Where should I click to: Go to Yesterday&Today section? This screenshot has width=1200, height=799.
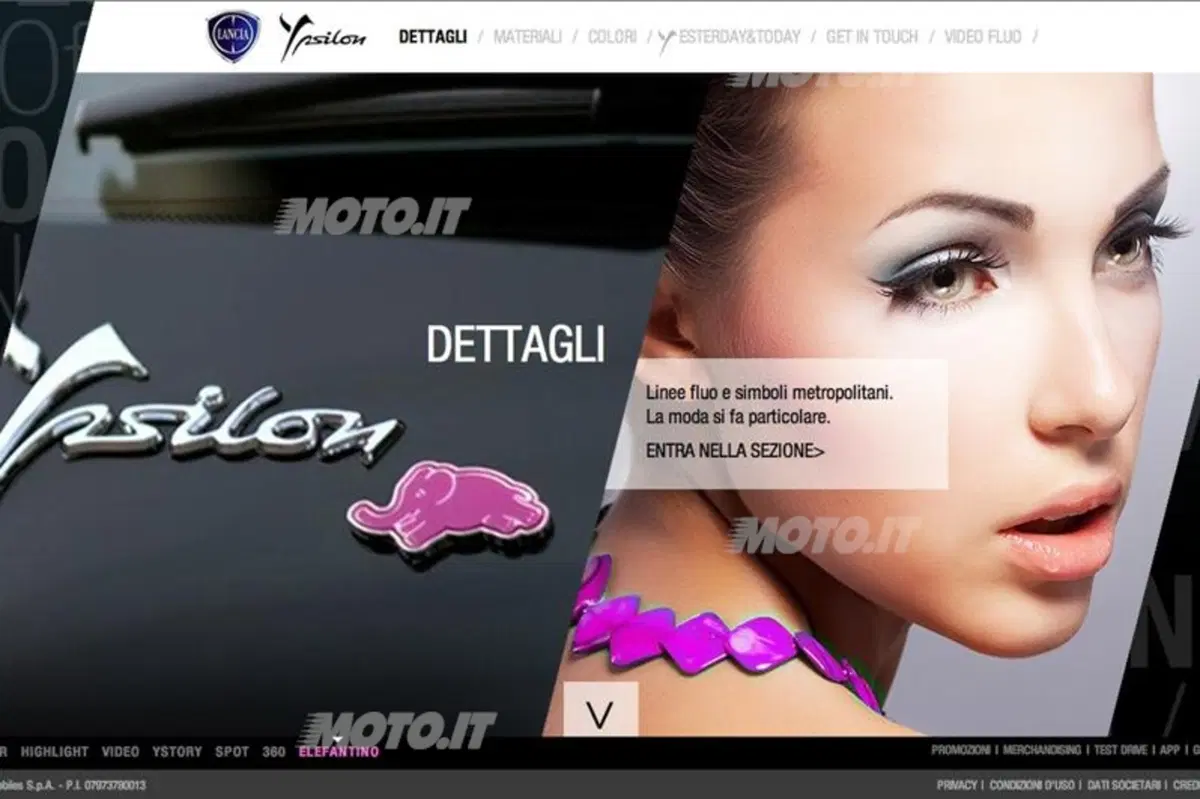[730, 38]
